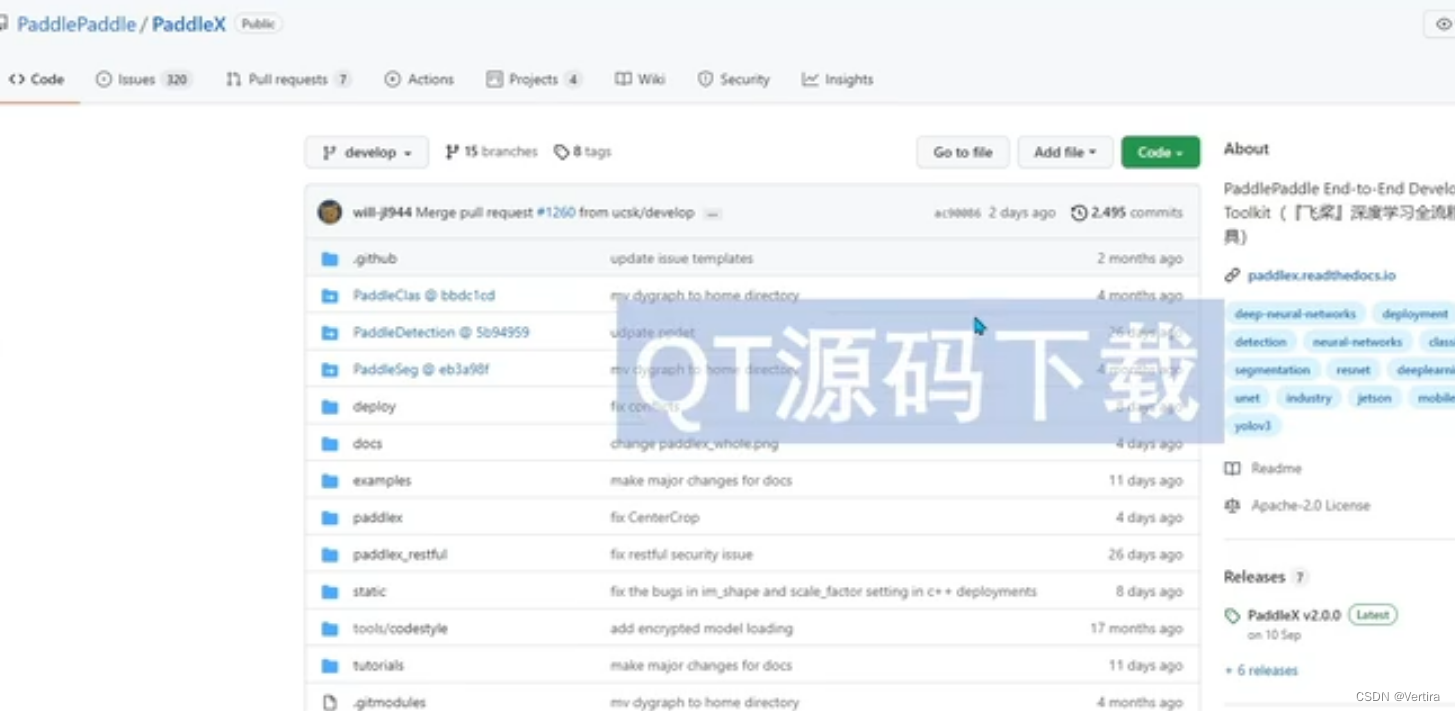Image resolution: width=1455 pixels, height=711 pixels.
Task: View the 8 tags link
Action: pos(583,152)
